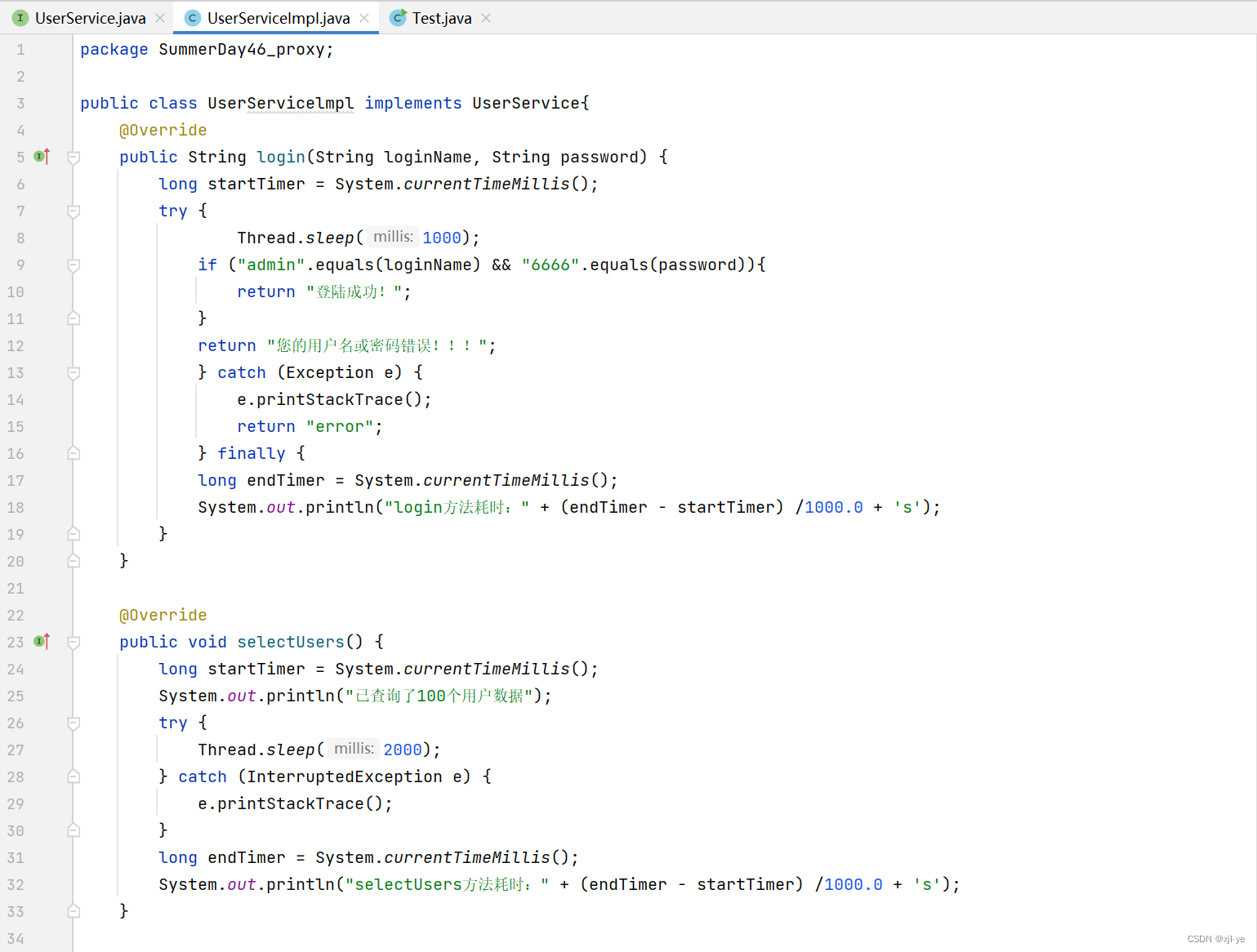1257x952 pixels.
Task: Click the first @Override annotation at line 4
Action: pos(163,130)
